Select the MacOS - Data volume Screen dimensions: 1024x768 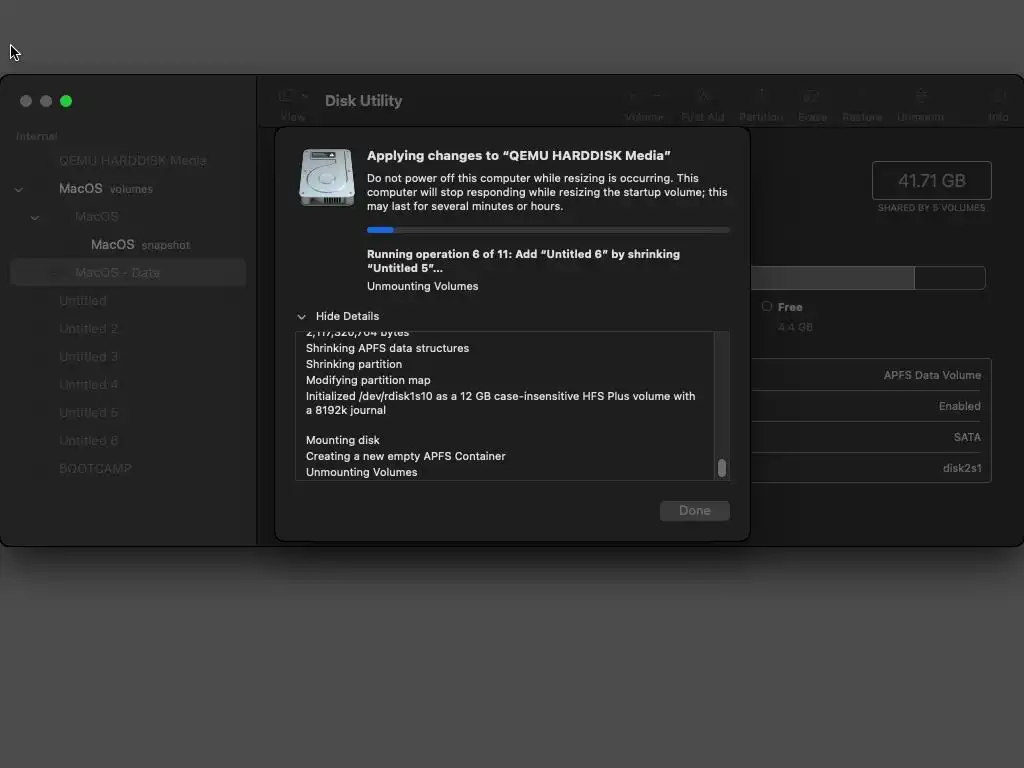pyautogui.click(x=128, y=273)
